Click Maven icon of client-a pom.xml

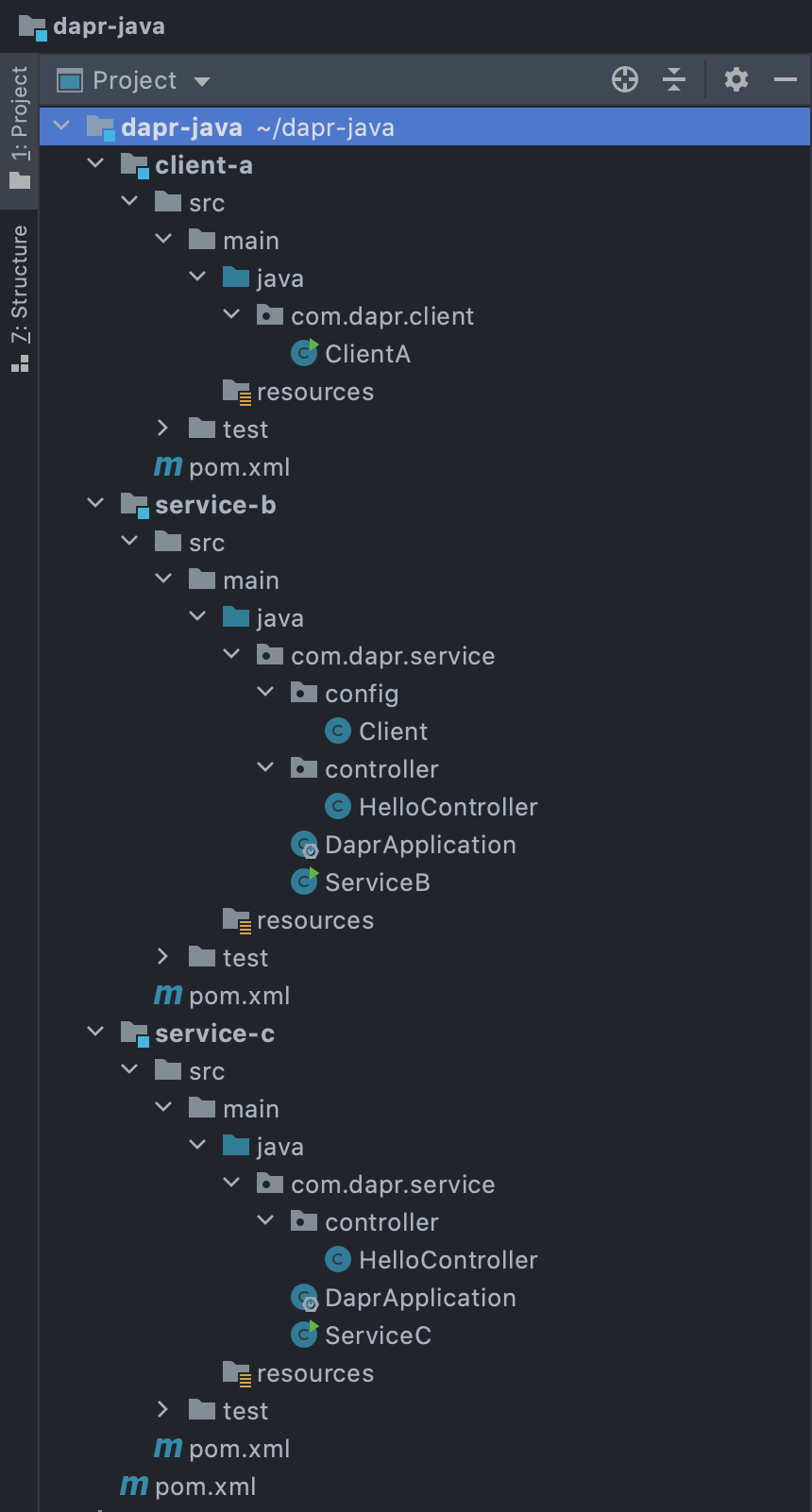click(168, 466)
